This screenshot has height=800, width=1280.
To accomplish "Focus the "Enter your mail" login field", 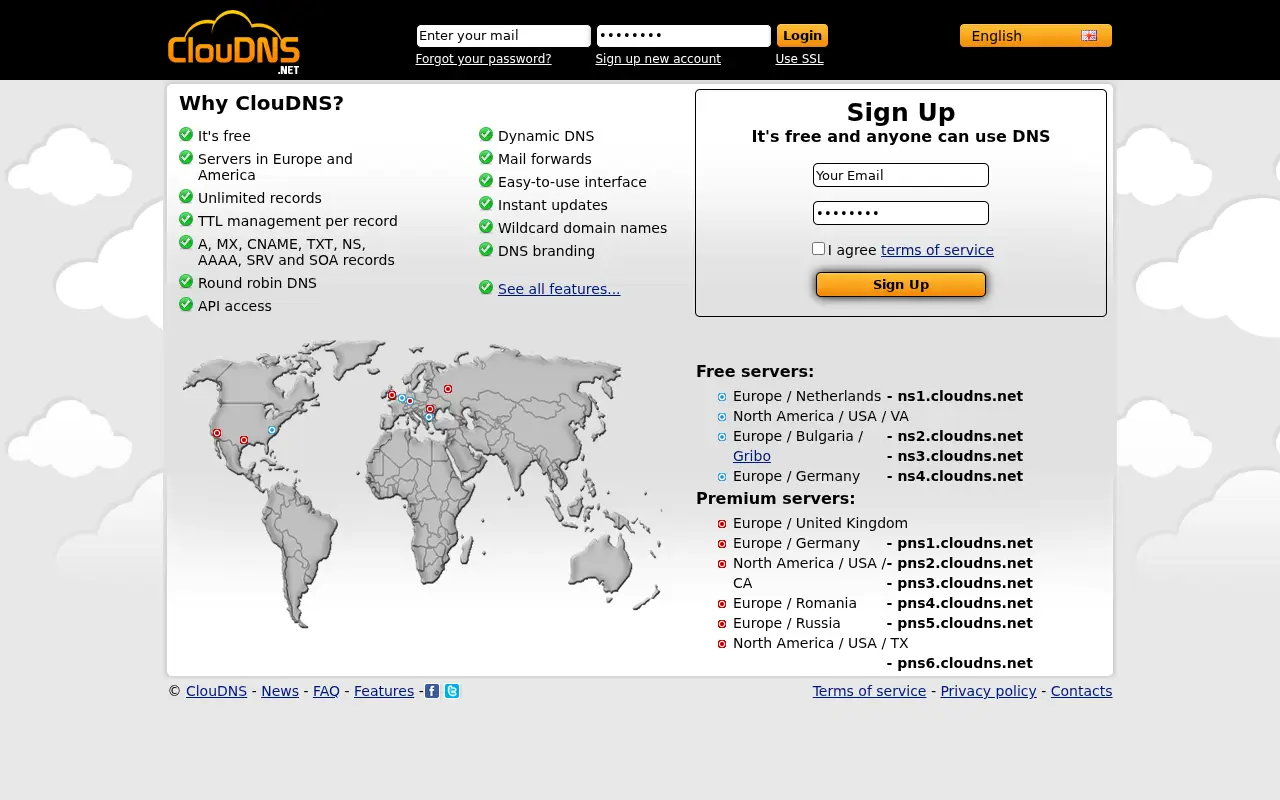I will point(504,36).
